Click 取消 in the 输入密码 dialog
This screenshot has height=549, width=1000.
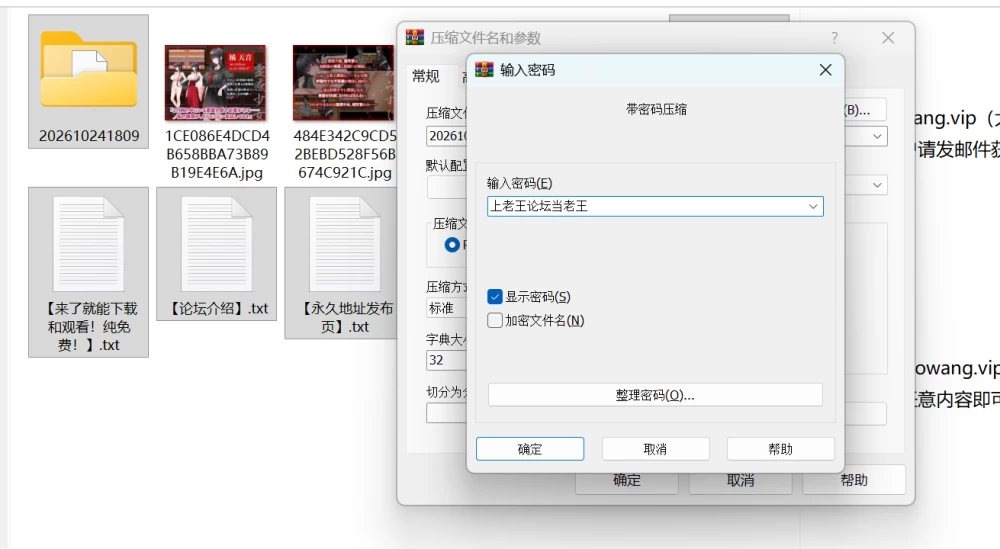(655, 449)
